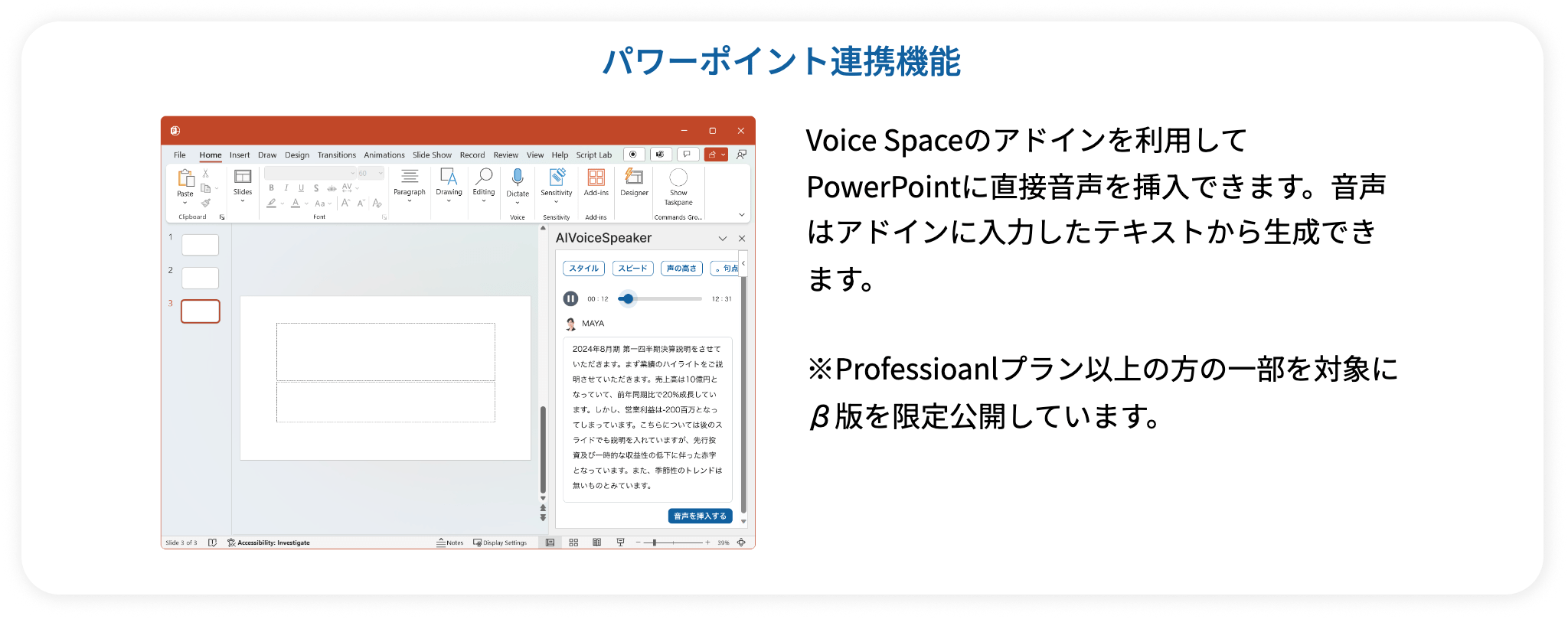Viewport: 1568px width, 619px height.
Task: Open the File menu
Action: [180, 155]
